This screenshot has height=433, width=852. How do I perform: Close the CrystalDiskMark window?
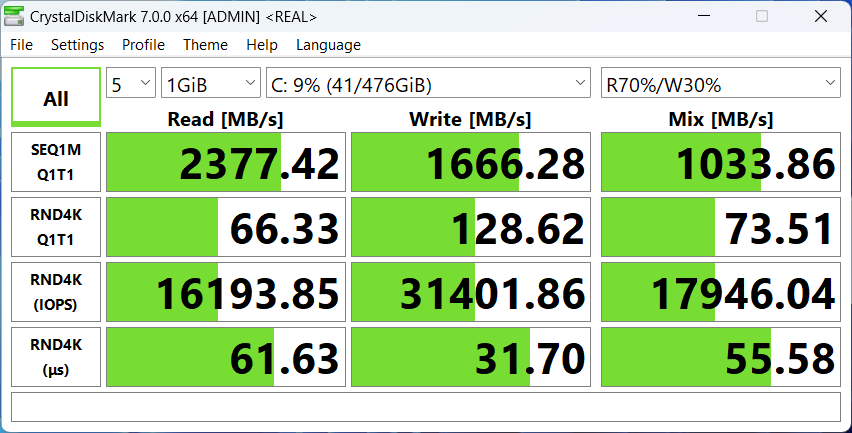(821, 16)
